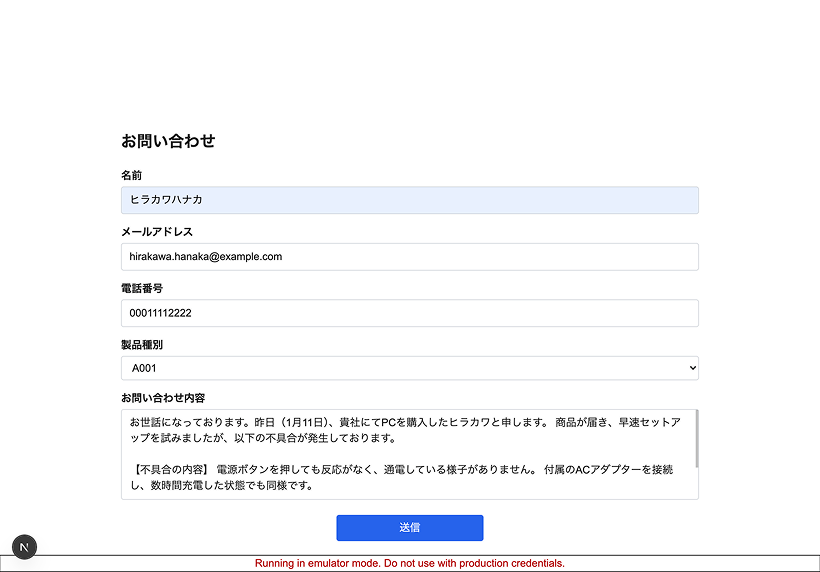Click the inquiry textarea's vertical scrollbar

[696, 440]
